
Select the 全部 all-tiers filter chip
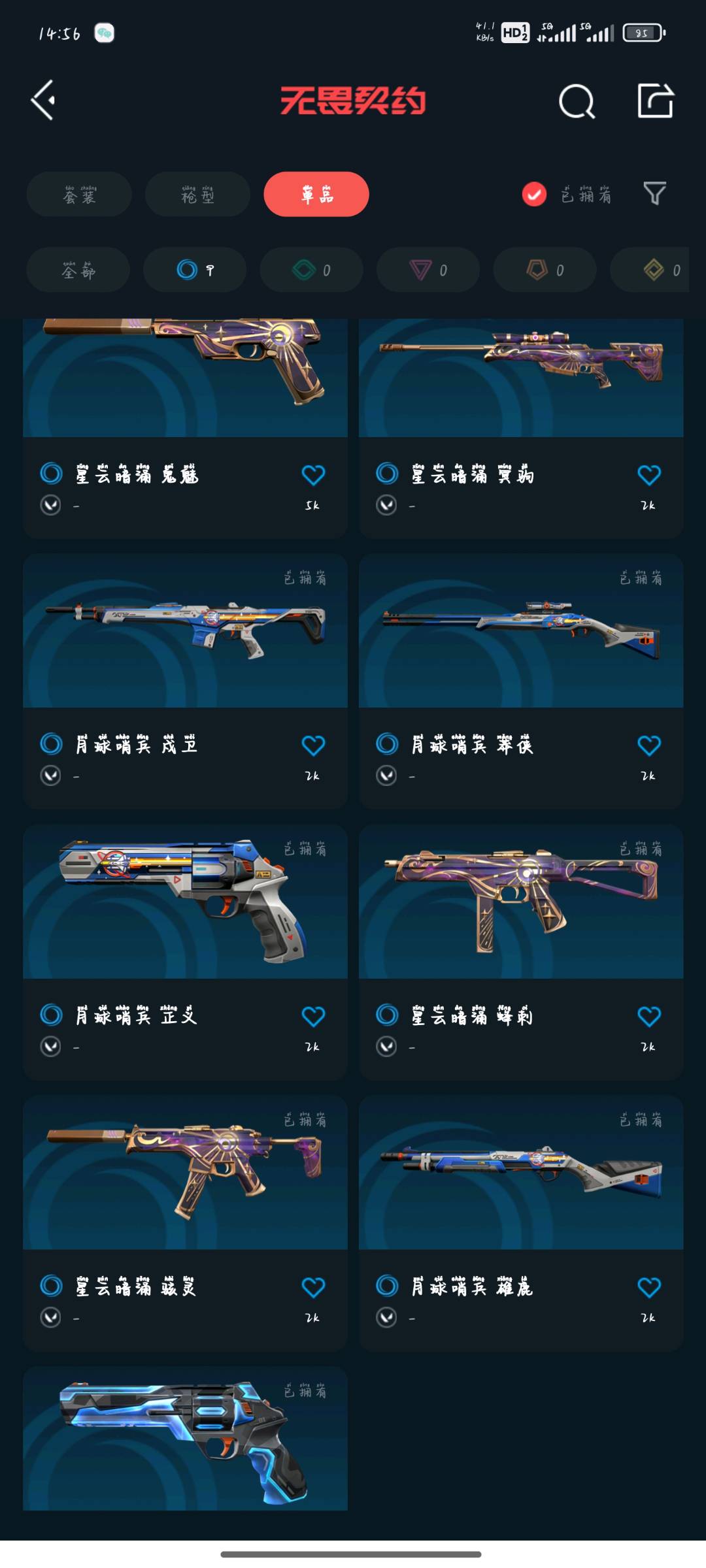coord(78,270)
